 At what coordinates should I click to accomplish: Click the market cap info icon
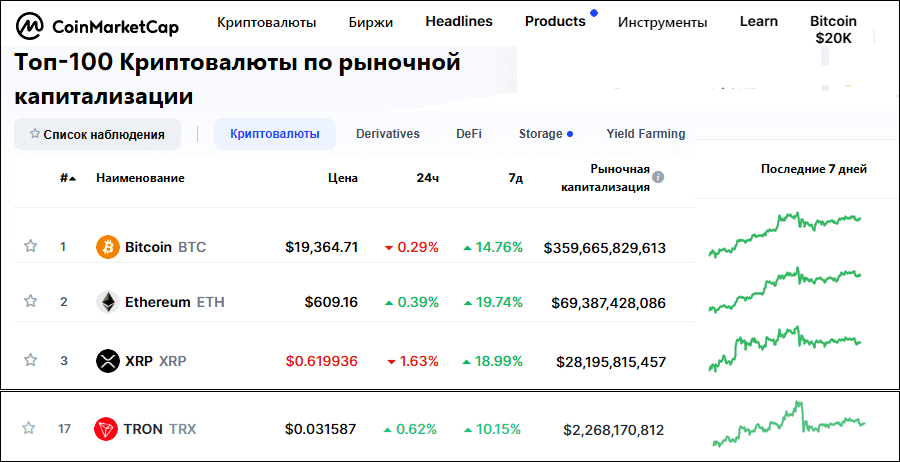click(x=658, y=178)
